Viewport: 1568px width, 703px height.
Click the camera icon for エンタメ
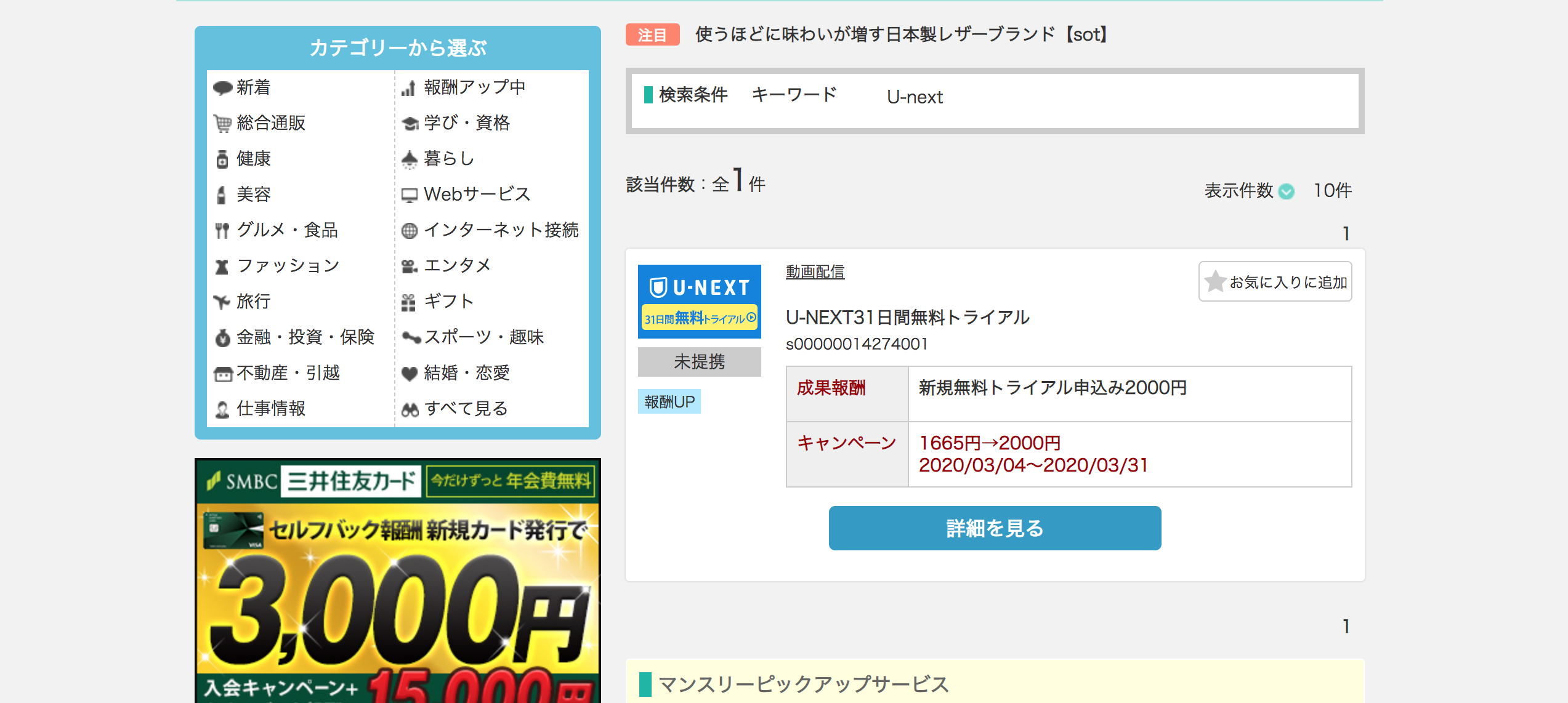(410, 266)
